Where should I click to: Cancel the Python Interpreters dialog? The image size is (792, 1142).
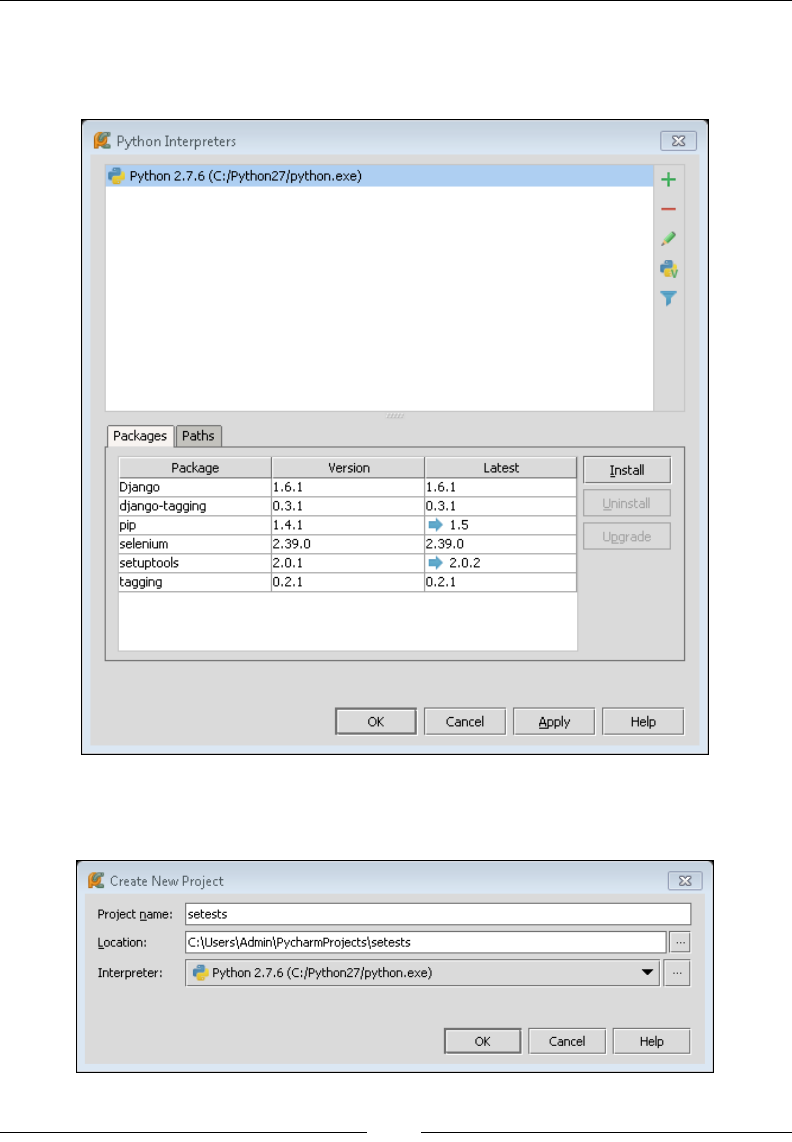(465, 722)
